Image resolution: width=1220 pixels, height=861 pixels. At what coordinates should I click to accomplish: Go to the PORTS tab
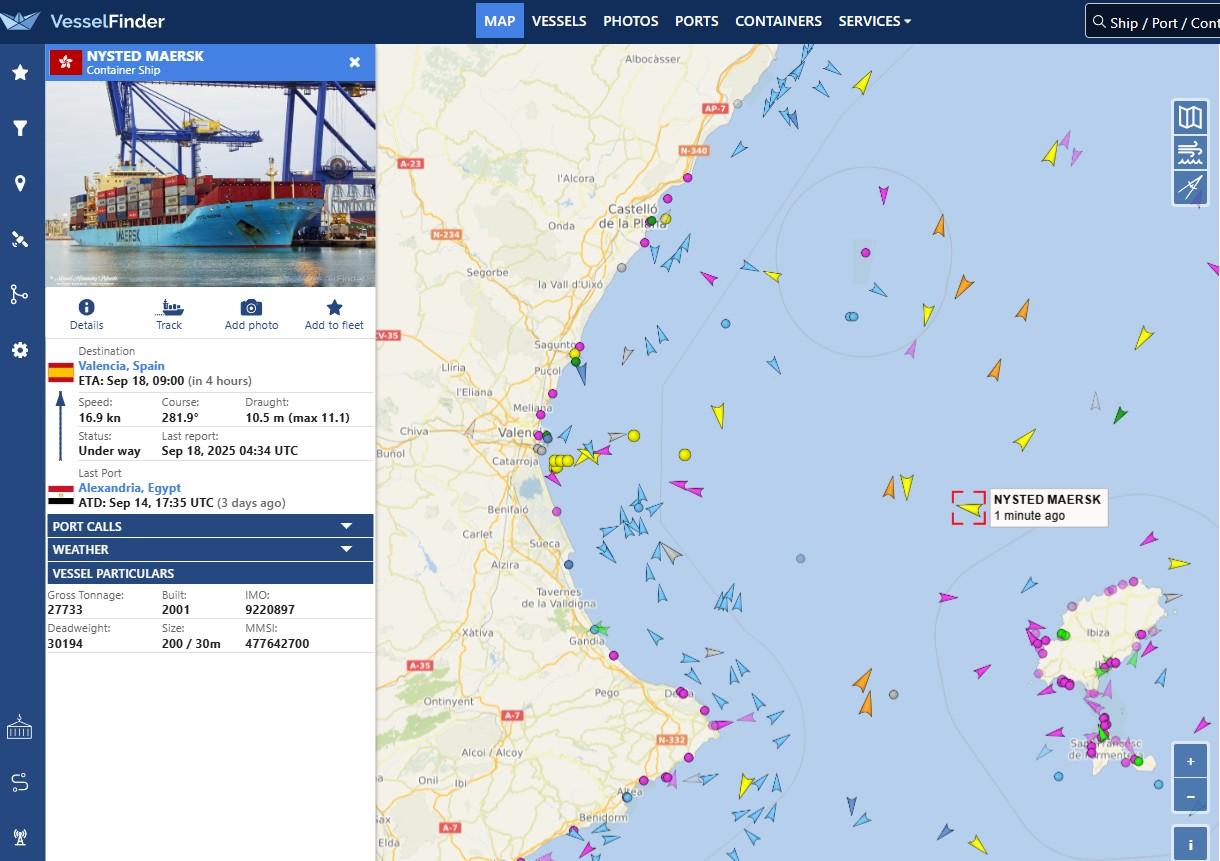[x=697, y=20]
